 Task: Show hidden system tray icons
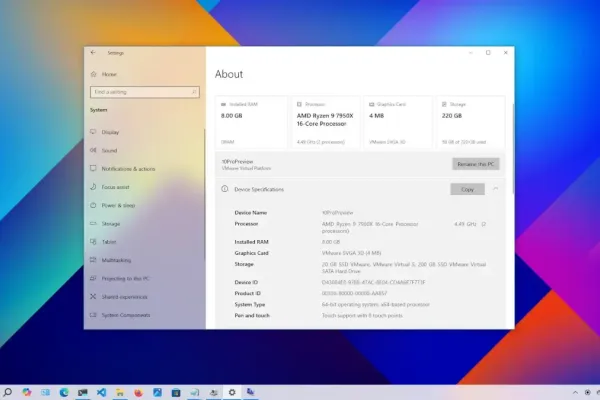(x=575, y=392)
